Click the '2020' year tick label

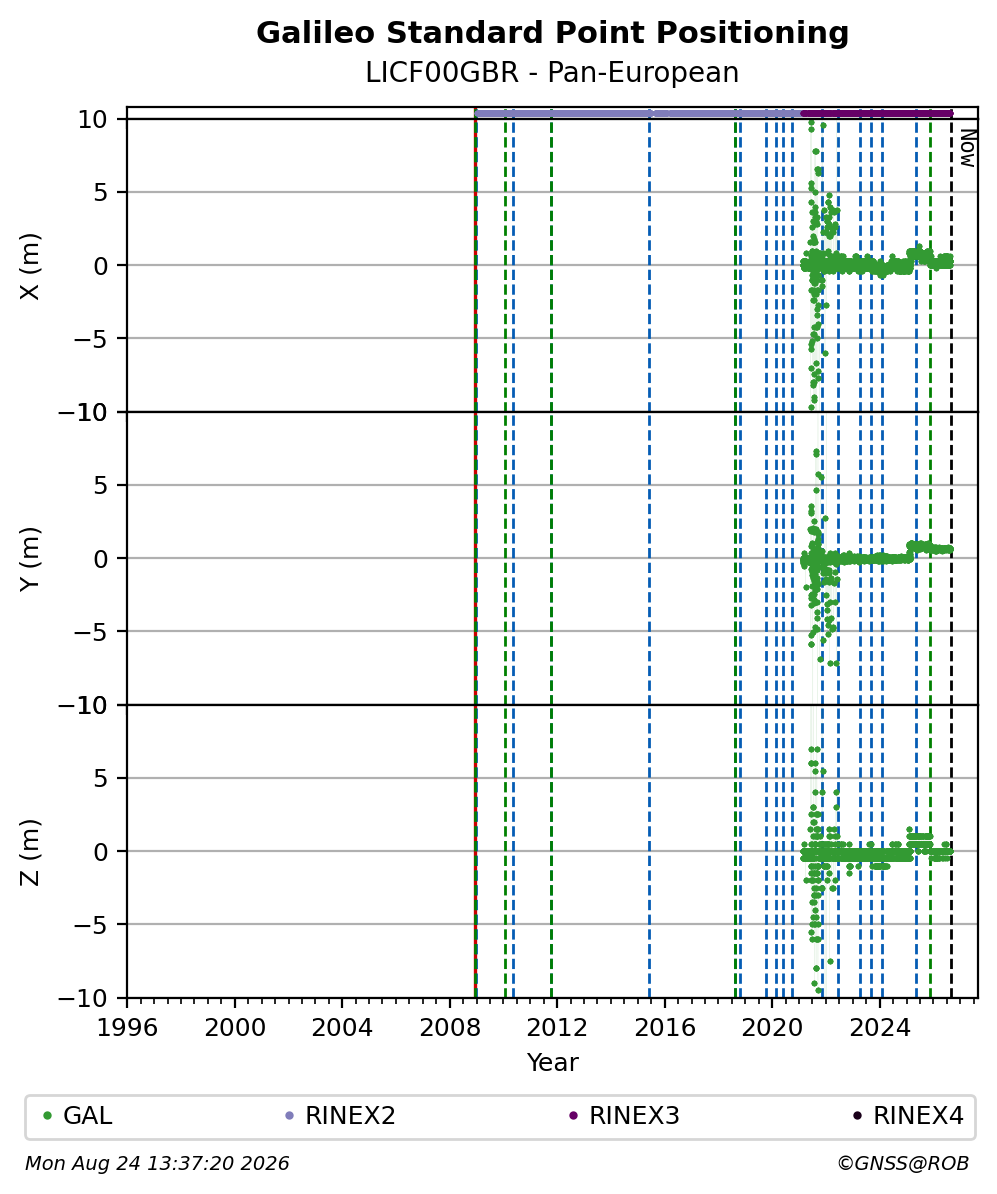point(772,1028)
